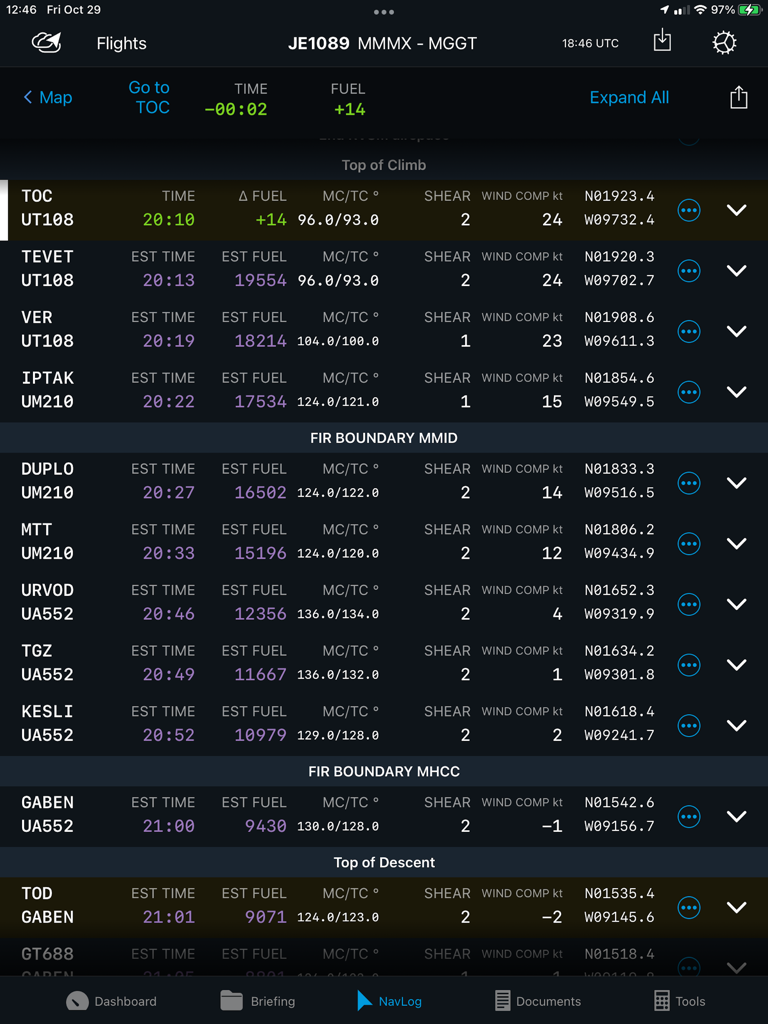This screenshot has width=768, height=1024.
Task: Open the Flights list
Action: pos(121,43)
